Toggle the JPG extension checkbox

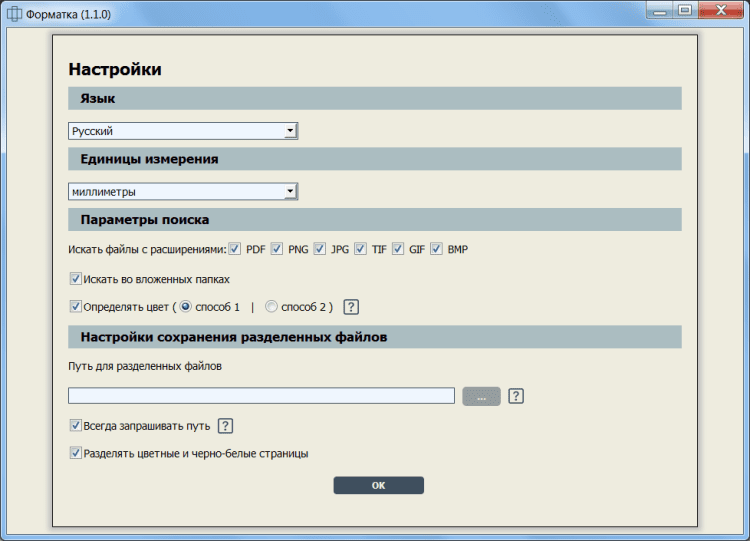coord(320,249)
